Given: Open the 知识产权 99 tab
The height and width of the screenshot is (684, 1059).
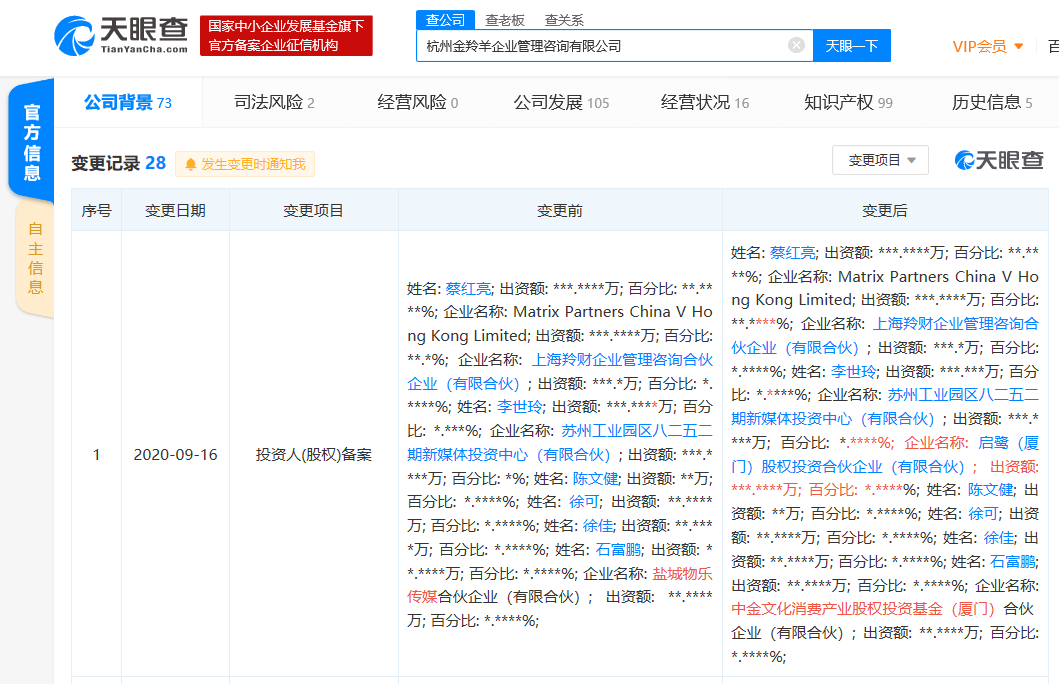Looking at the screenshot, I should point(848,103).
